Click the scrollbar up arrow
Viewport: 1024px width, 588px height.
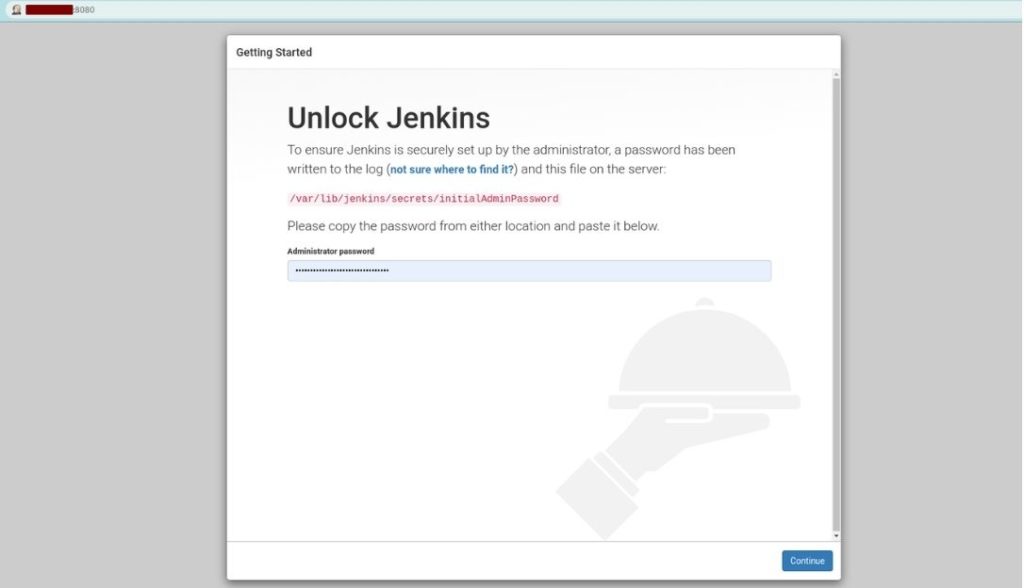point(834,74)
